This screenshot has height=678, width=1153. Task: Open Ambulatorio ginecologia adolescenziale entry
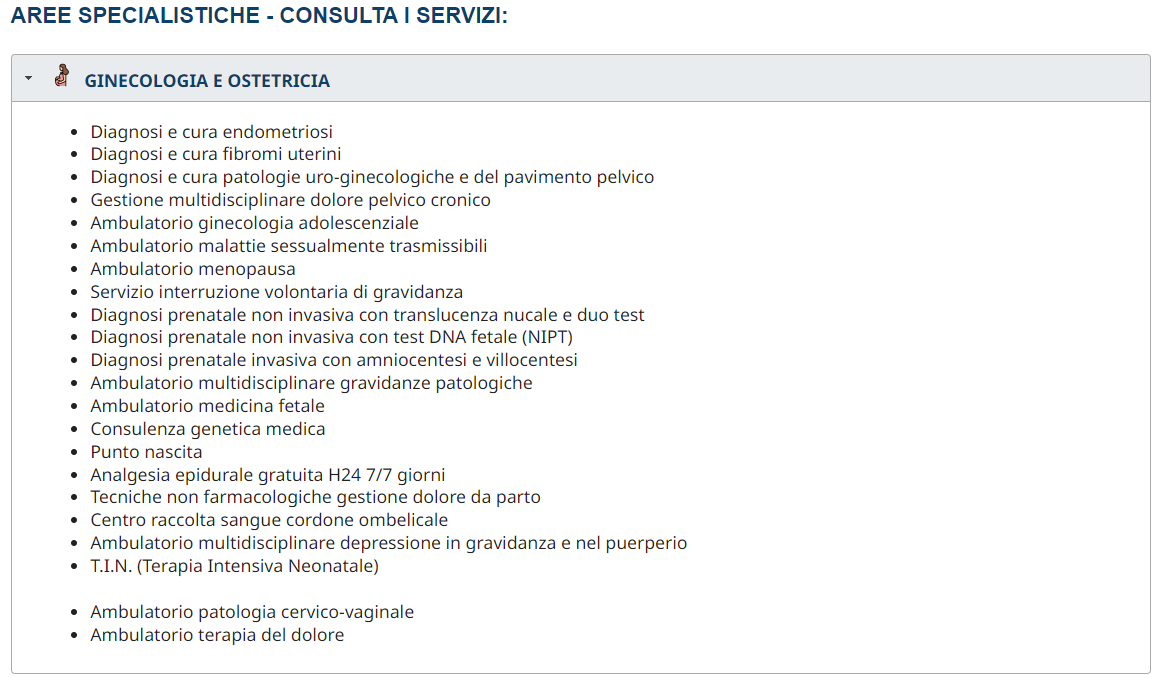pyautogui.click(x=254, y=223)
